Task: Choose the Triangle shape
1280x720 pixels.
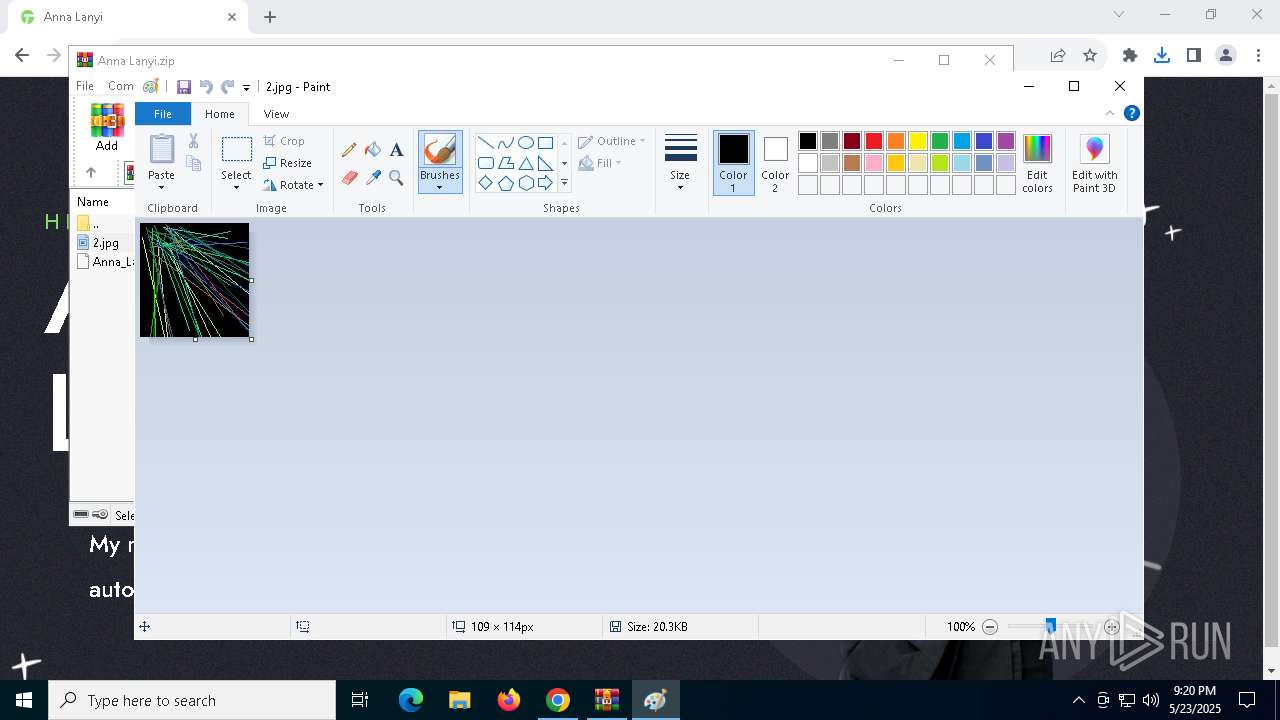Action: tap(526, 163)
